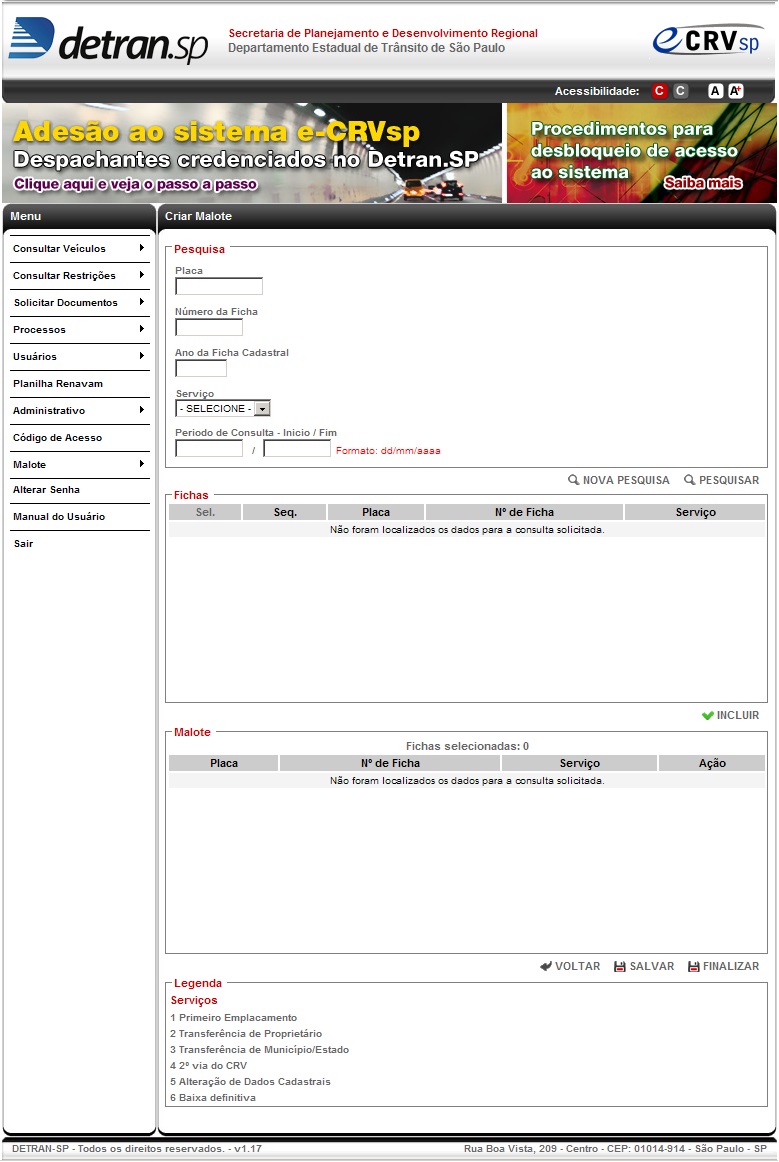Click legend entry '1 Primeiro Emplacamento'
Image resolution: width=779 pixels, height=1162 pixels.
[x=233, y=1017]
